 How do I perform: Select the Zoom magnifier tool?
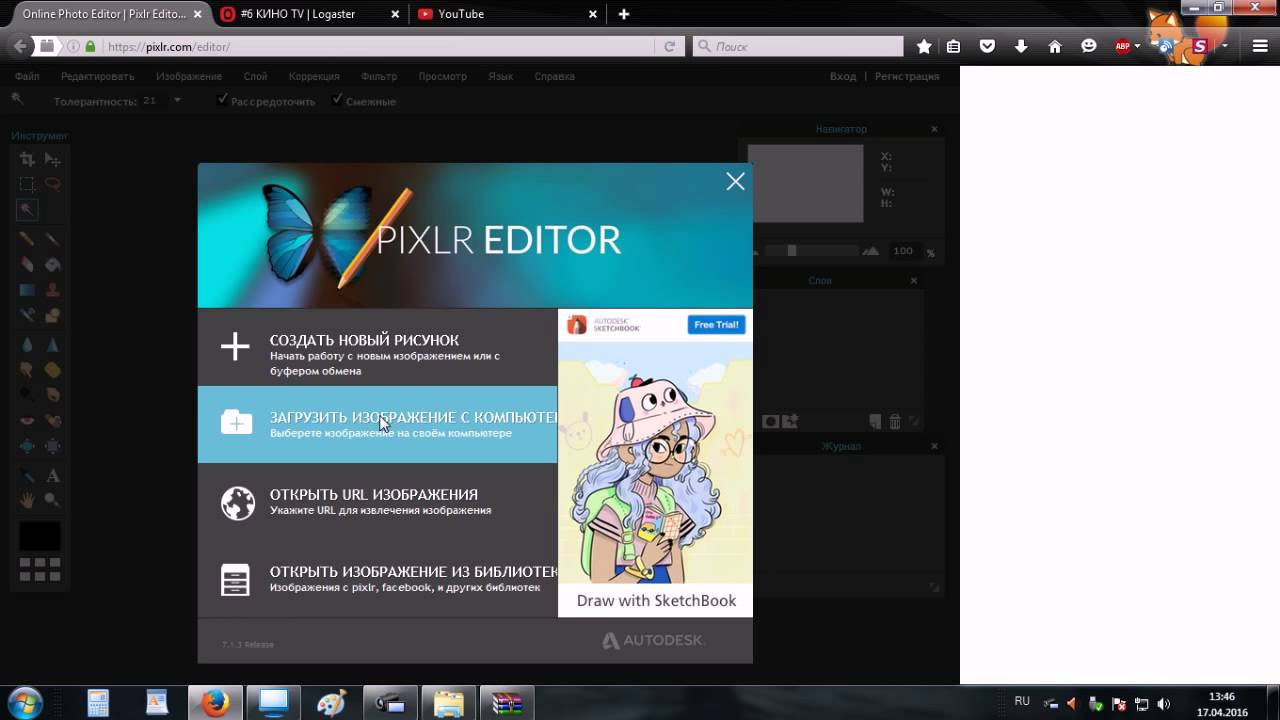[x=52, y=499]
